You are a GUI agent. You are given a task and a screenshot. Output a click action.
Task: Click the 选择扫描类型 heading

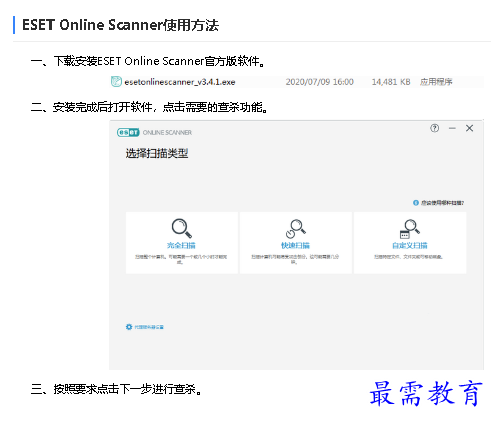click(157, 153)
